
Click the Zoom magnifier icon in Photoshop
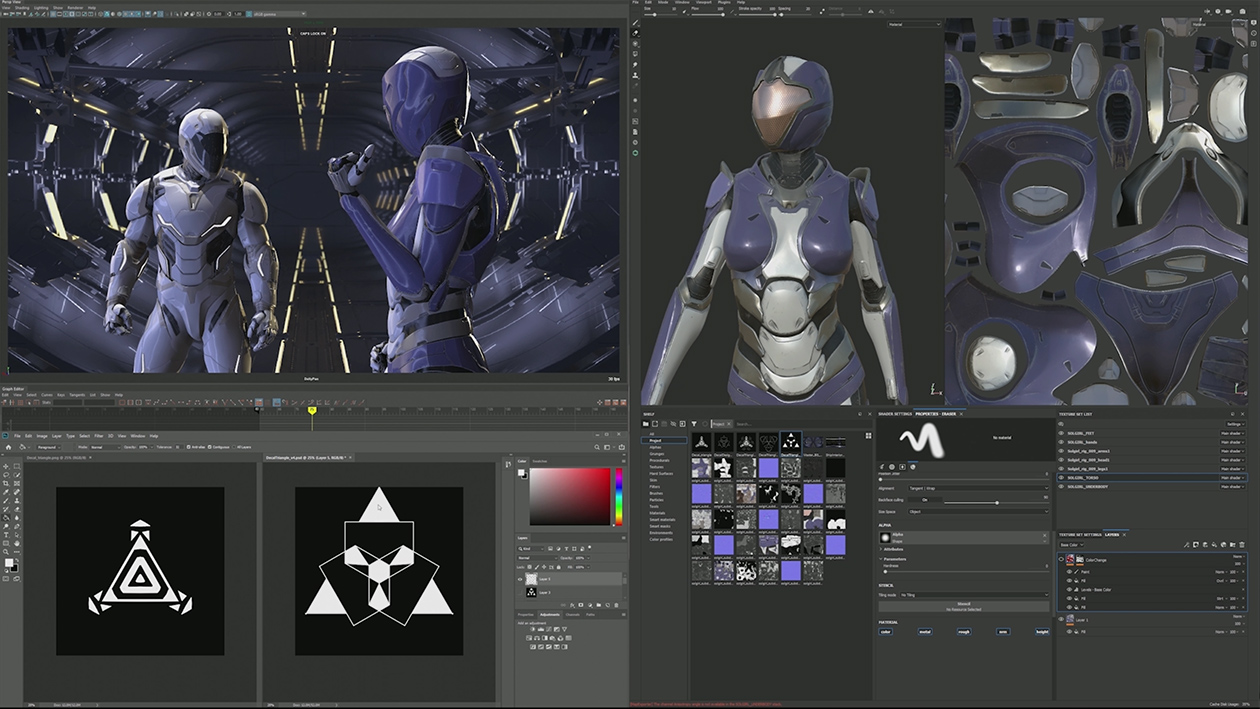(5, 551)
